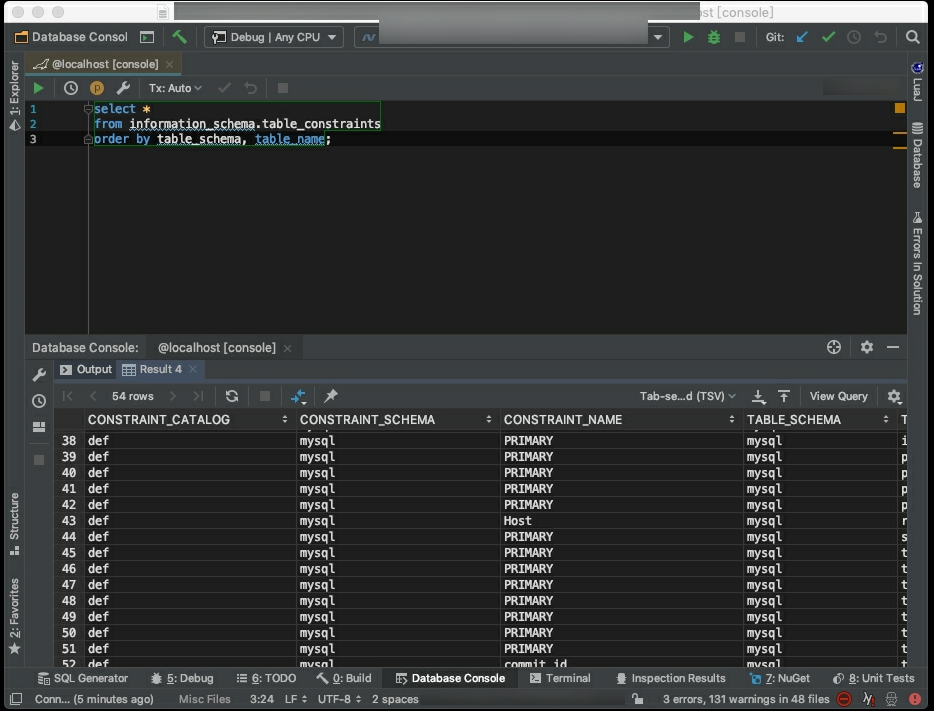Sort by the CONSTRAINT_CATALOG column arrows

[285, 420]
